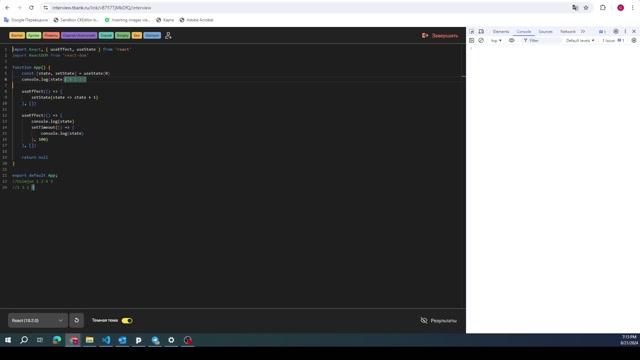Open the Windows Start menu

pyautogui.click(x=8, y=340)
